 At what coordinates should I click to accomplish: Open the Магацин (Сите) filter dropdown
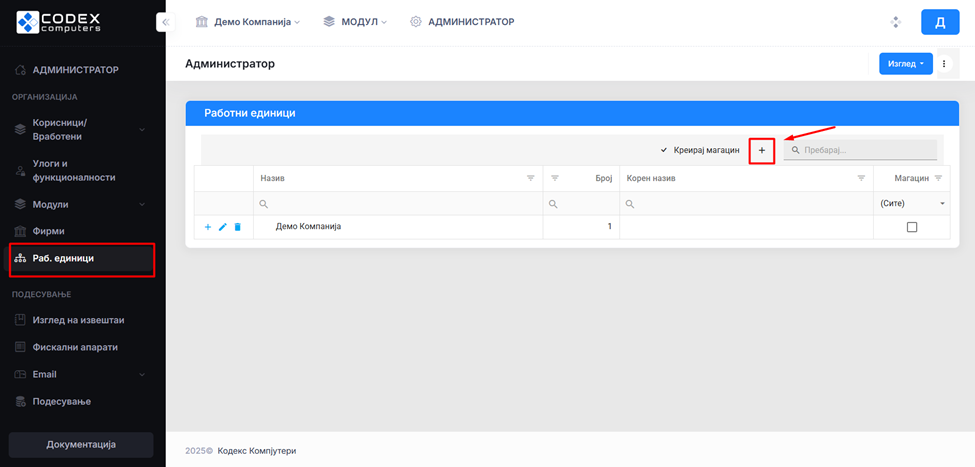tap(911, 203)
